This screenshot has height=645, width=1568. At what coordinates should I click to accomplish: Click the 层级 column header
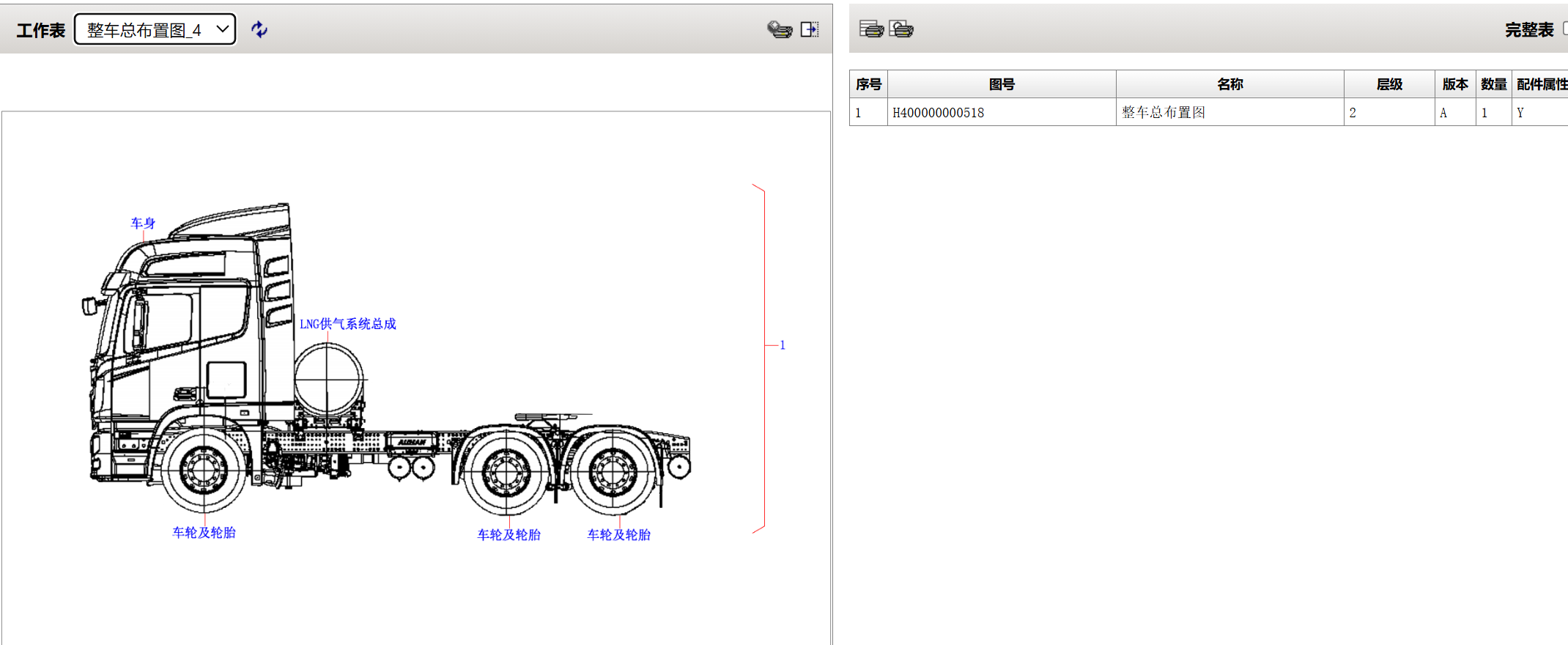click(1389, 84)
